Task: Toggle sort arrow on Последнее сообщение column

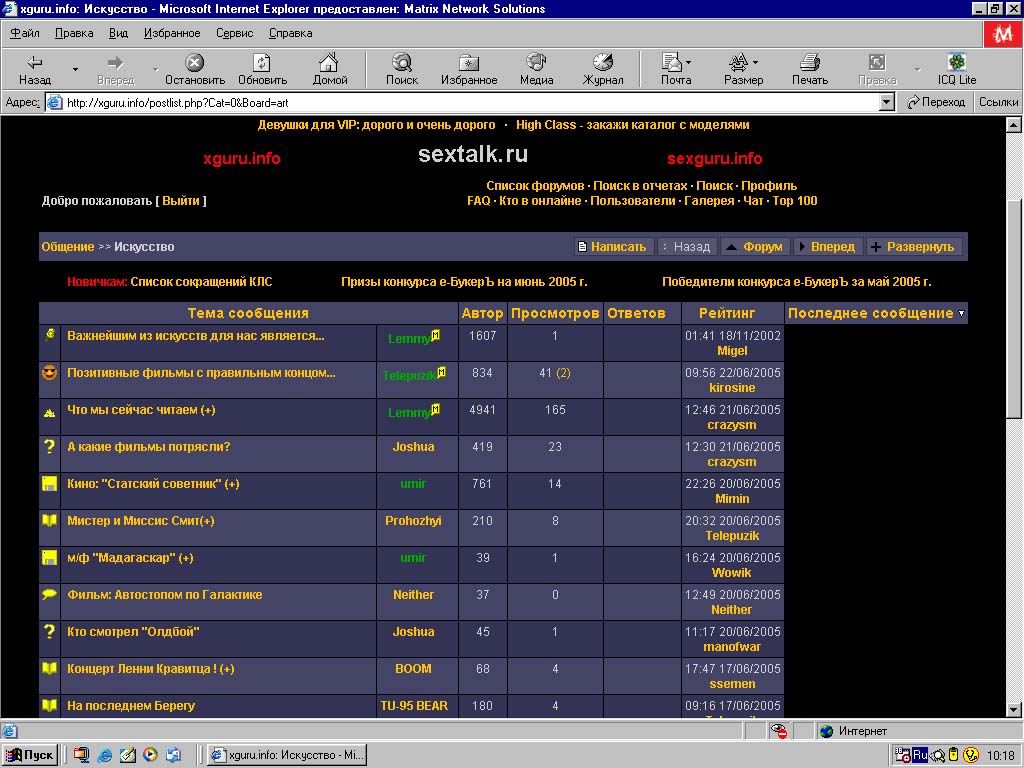Action: pyautogui.click(x=961, y=314)
